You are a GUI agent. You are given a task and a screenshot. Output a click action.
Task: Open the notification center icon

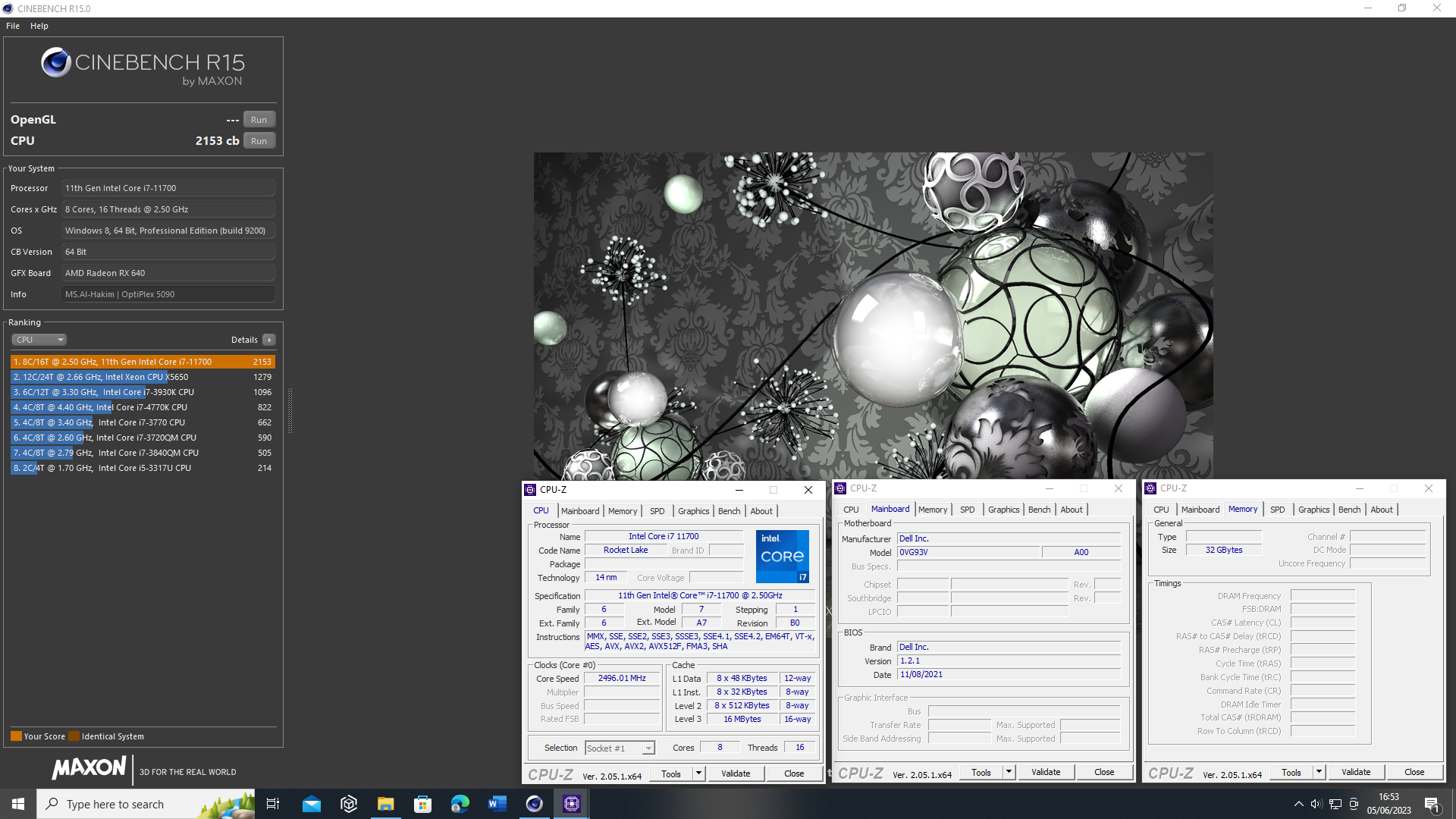click(x=1432, y=804)
